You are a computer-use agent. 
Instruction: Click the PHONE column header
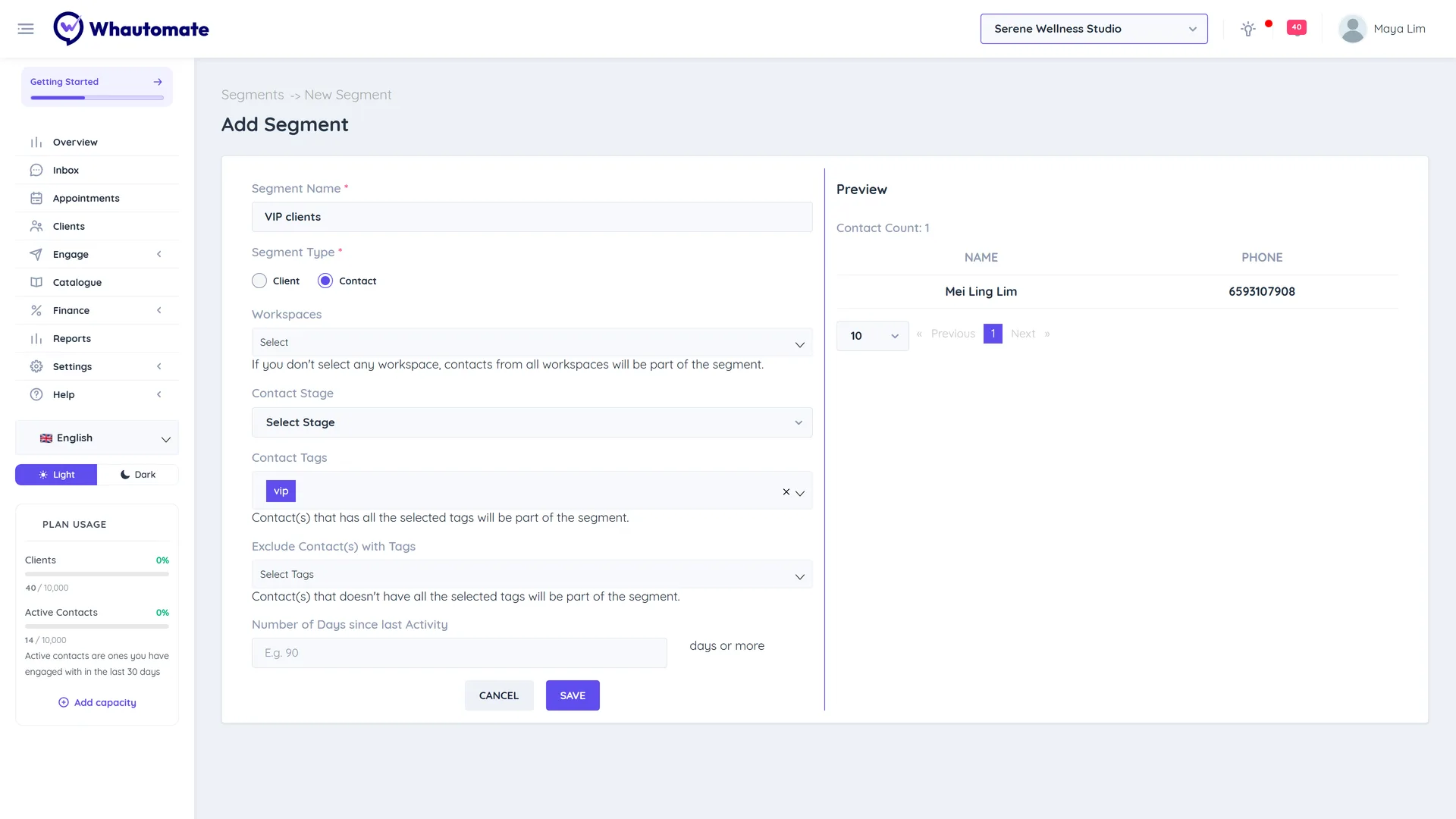(1262, 258)
